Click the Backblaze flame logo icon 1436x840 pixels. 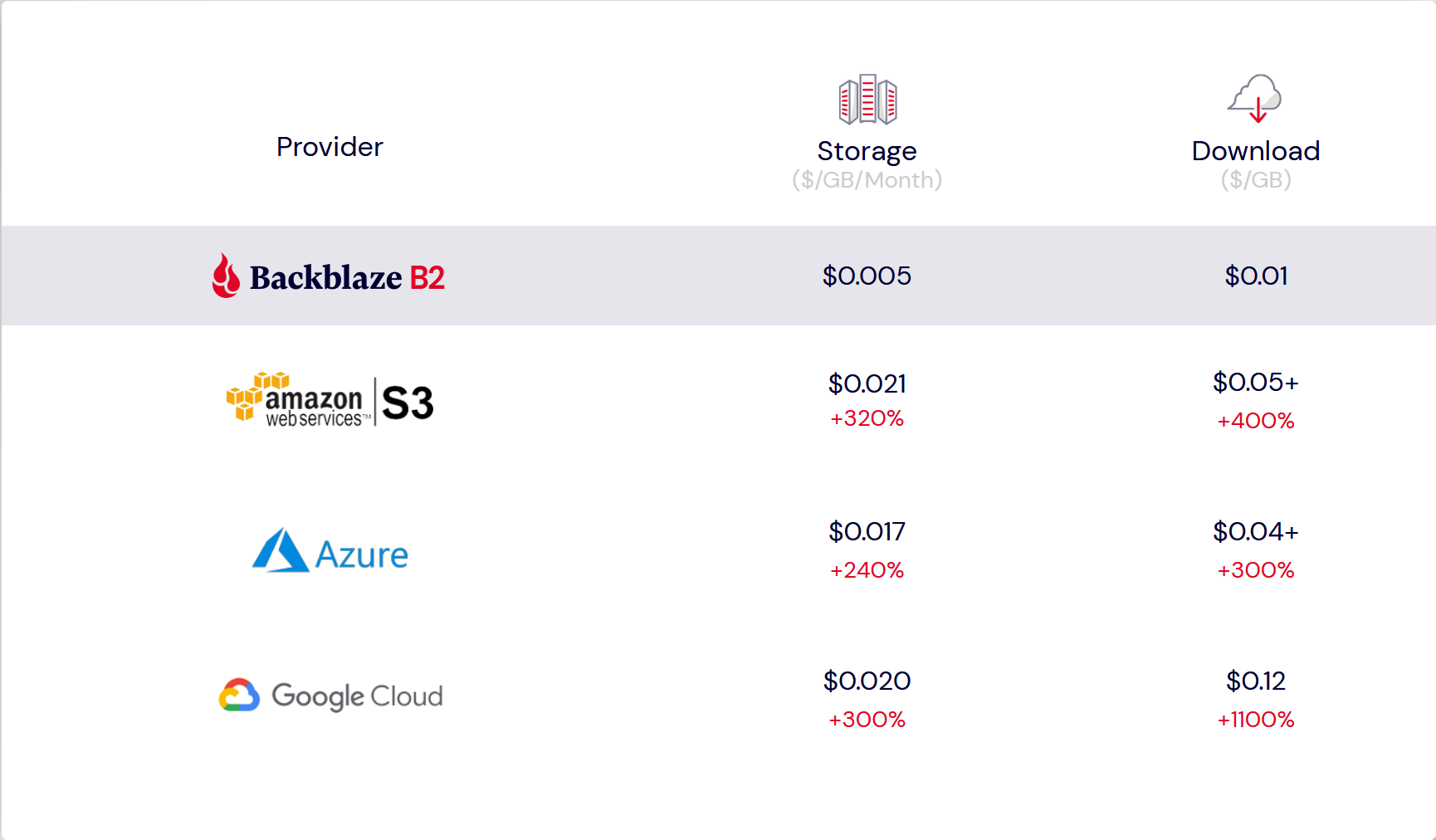click(226, 276)
